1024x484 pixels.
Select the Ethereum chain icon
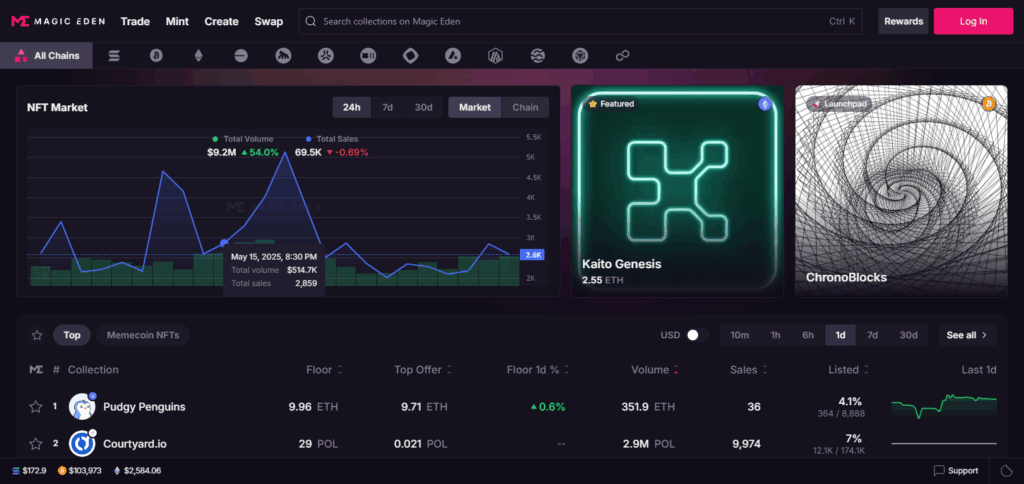(x=198, y=56)
